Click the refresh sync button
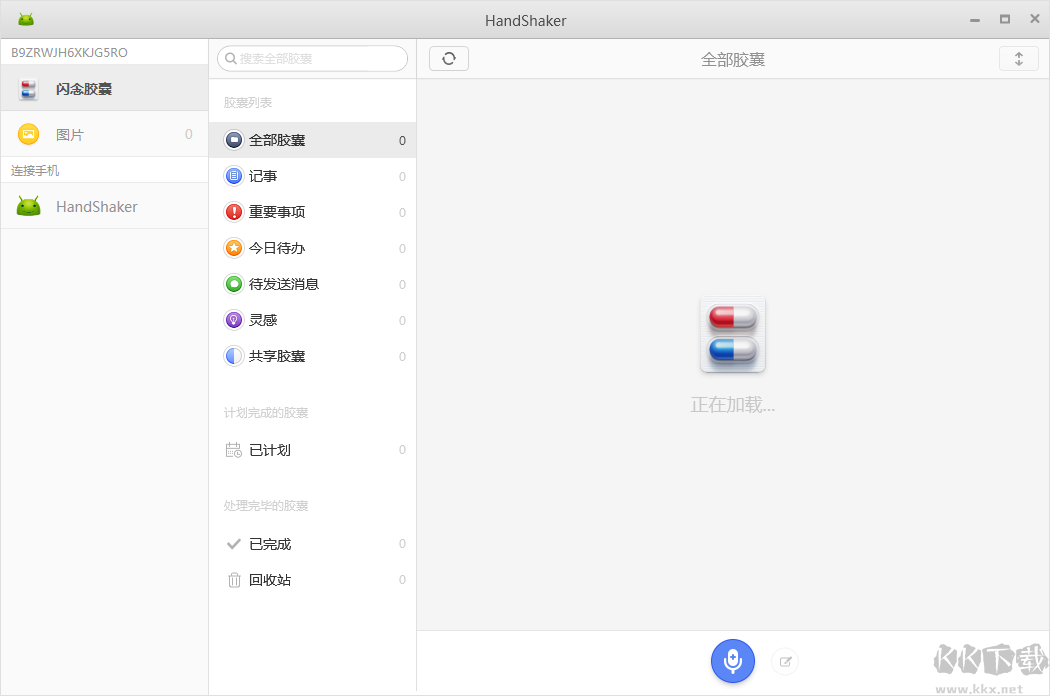The image size is (1050, 696). 449,59
